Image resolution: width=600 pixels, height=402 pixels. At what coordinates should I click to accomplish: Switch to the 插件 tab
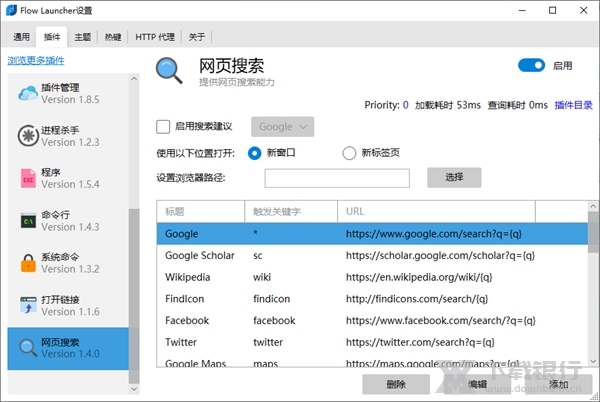tap(52, 37)
